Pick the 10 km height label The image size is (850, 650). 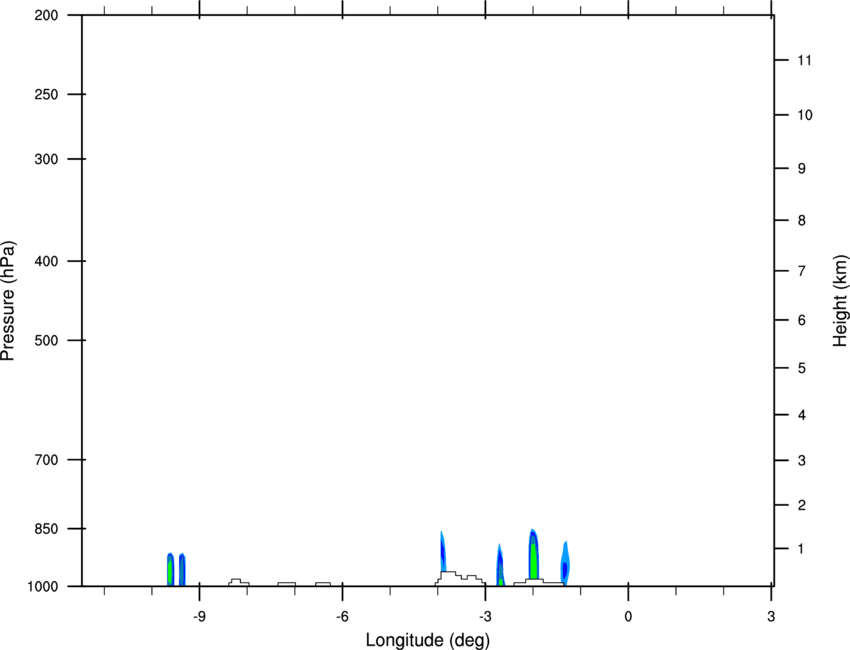click(x=805, y=115)
